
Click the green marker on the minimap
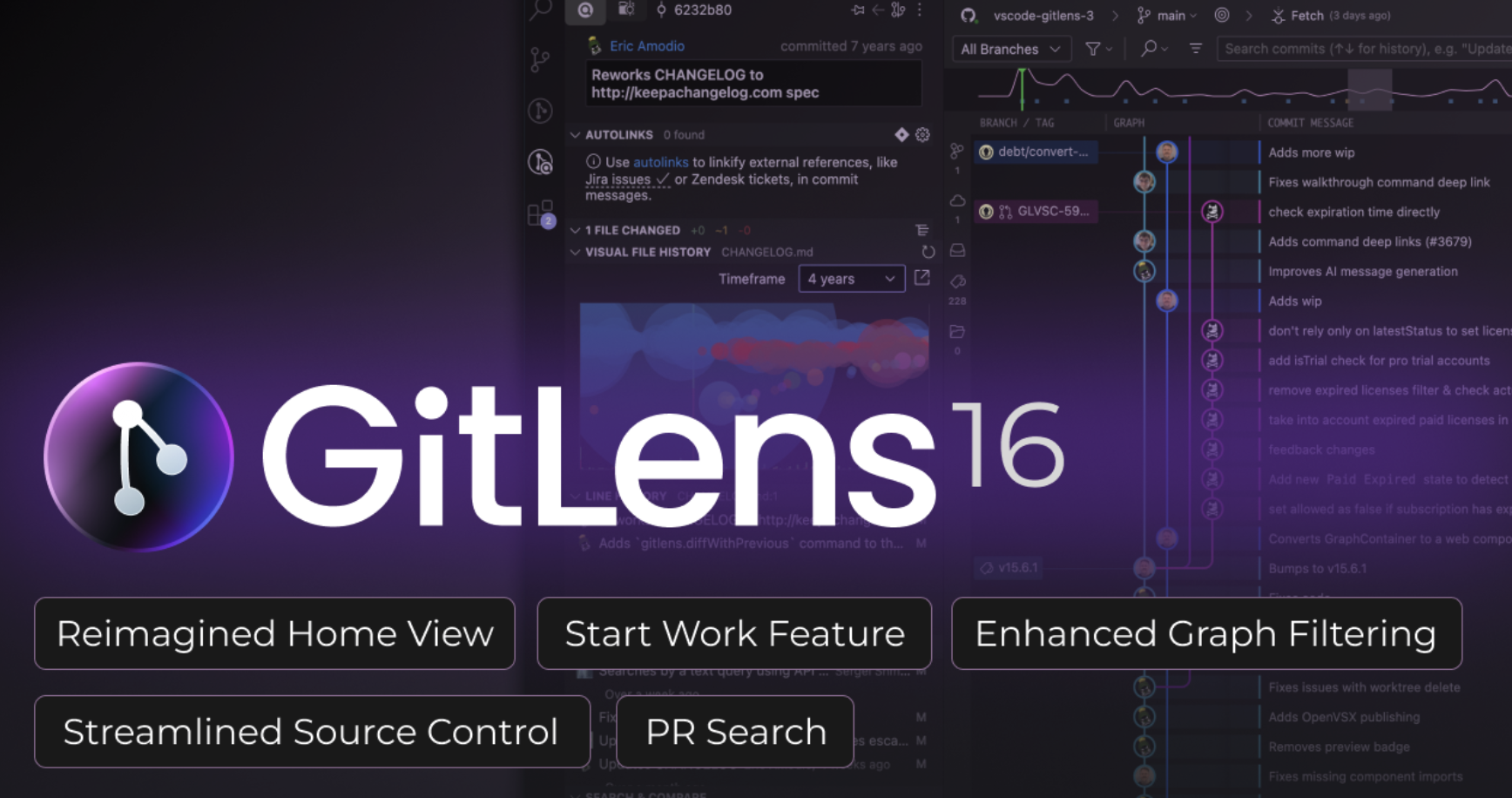tap(1023, 89)
